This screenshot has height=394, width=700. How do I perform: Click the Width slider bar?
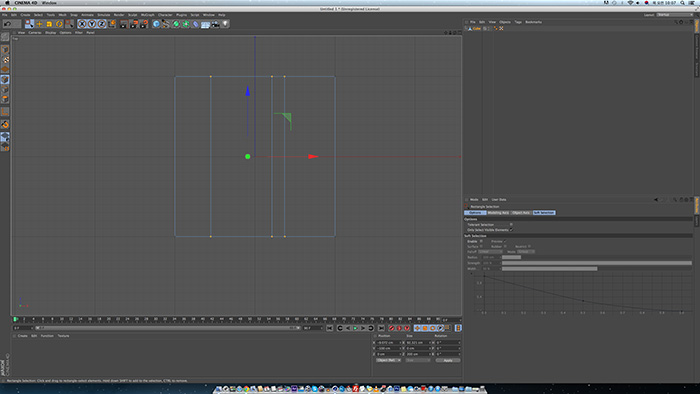(x=597, y=269)
